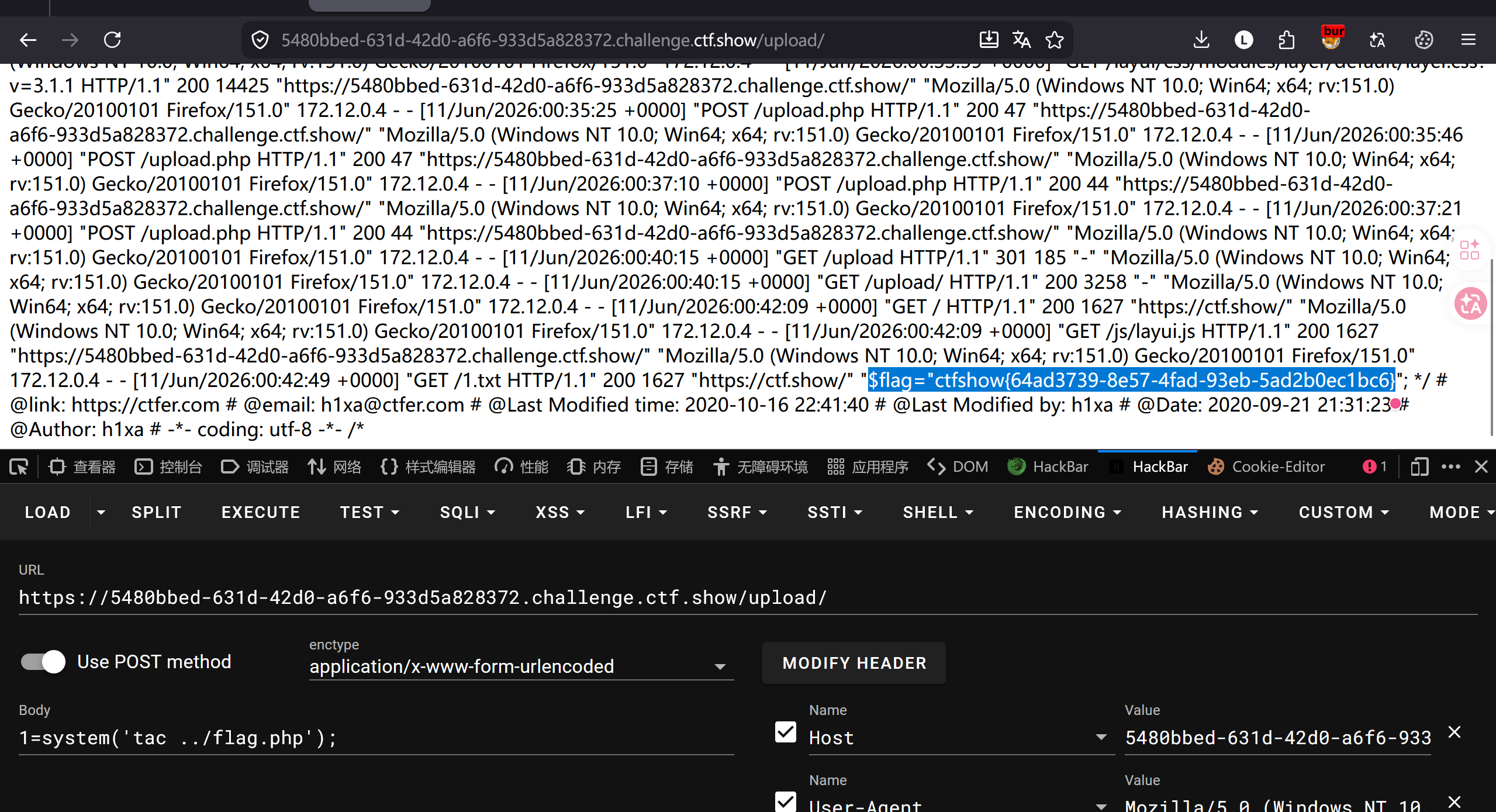Bookmark this page with the star

(1055, 40)
